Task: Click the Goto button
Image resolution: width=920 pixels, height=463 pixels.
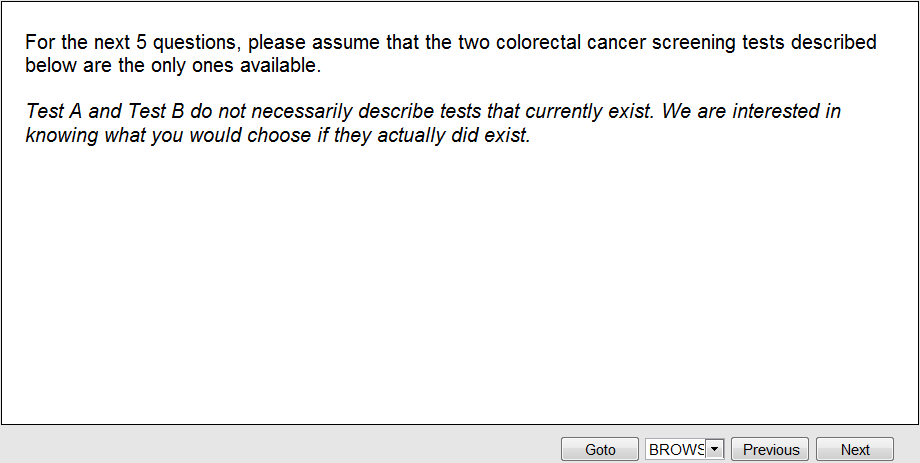Action: click(x=600, y=450)
